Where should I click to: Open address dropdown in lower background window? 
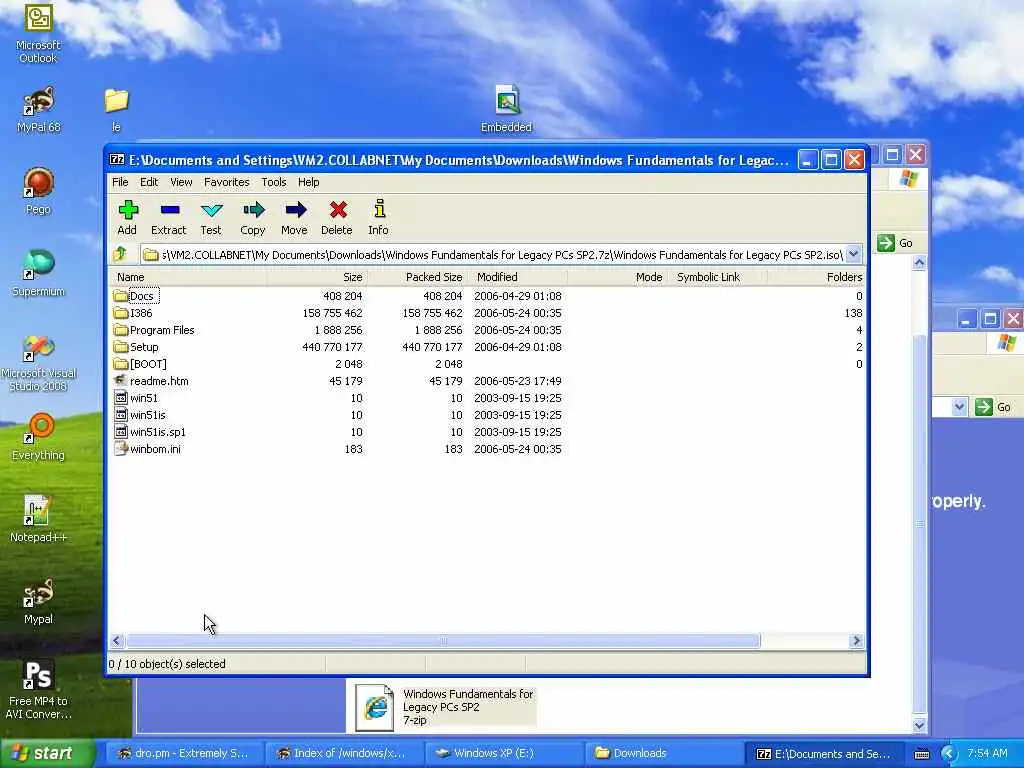[x=959, y=407]
